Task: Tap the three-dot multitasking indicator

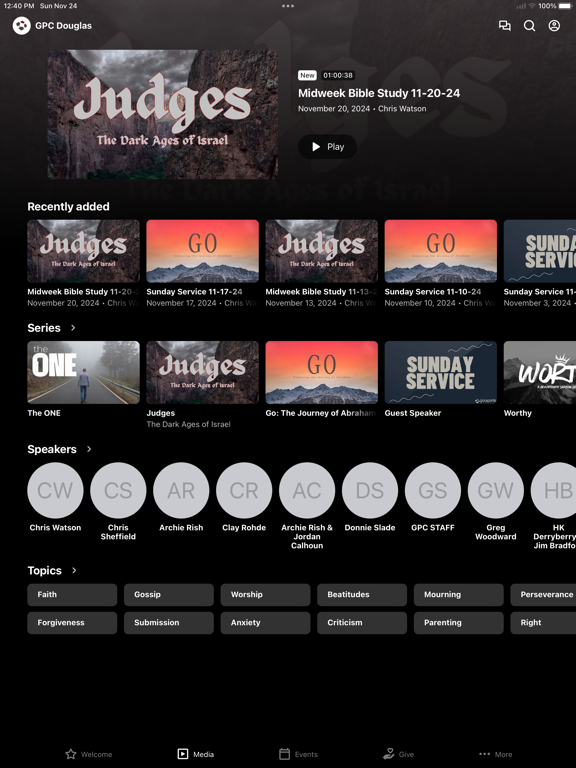Action: coord(288,6)
